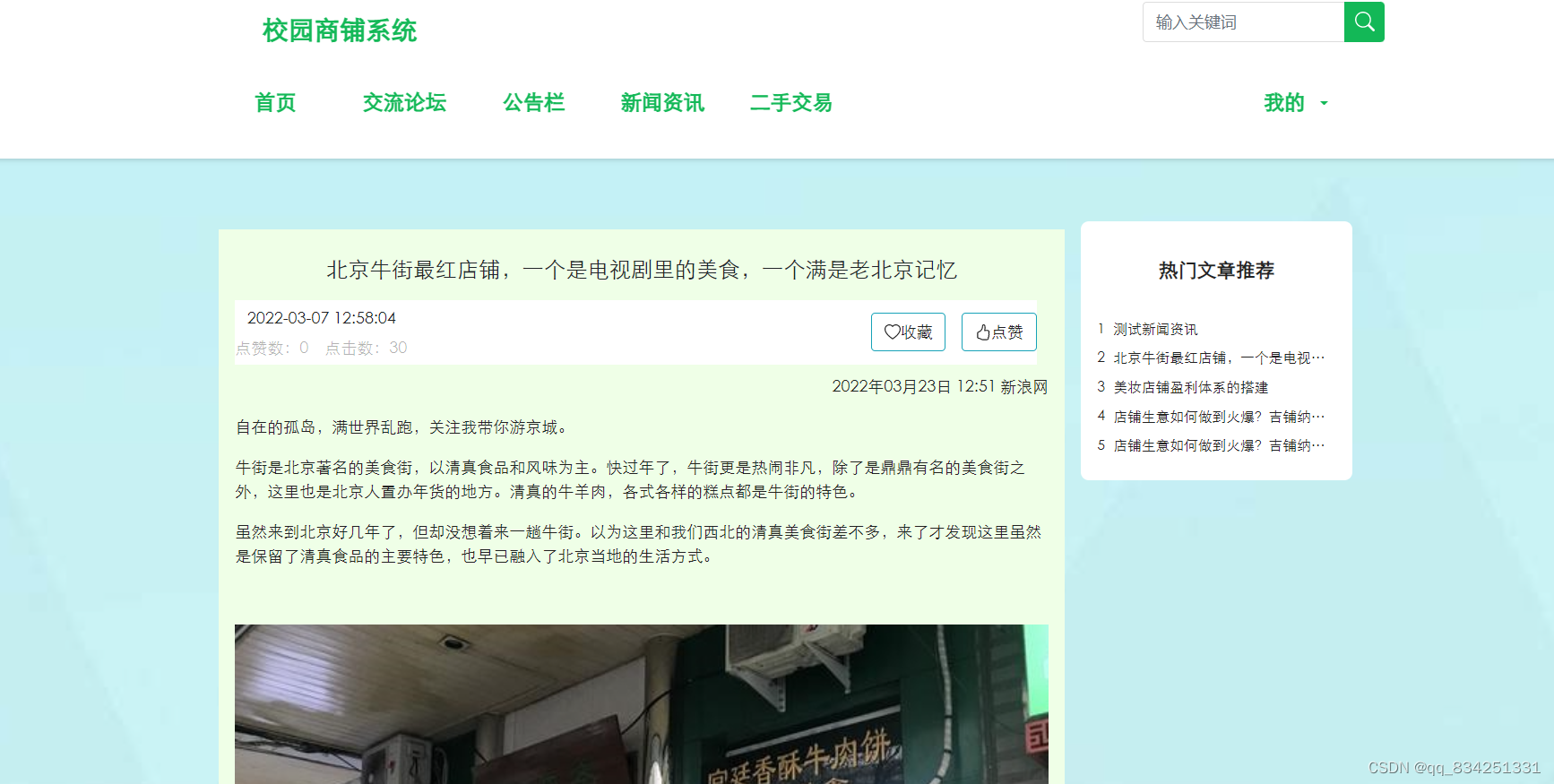
Task: Click the 点赞 like button
Action: 999,332
